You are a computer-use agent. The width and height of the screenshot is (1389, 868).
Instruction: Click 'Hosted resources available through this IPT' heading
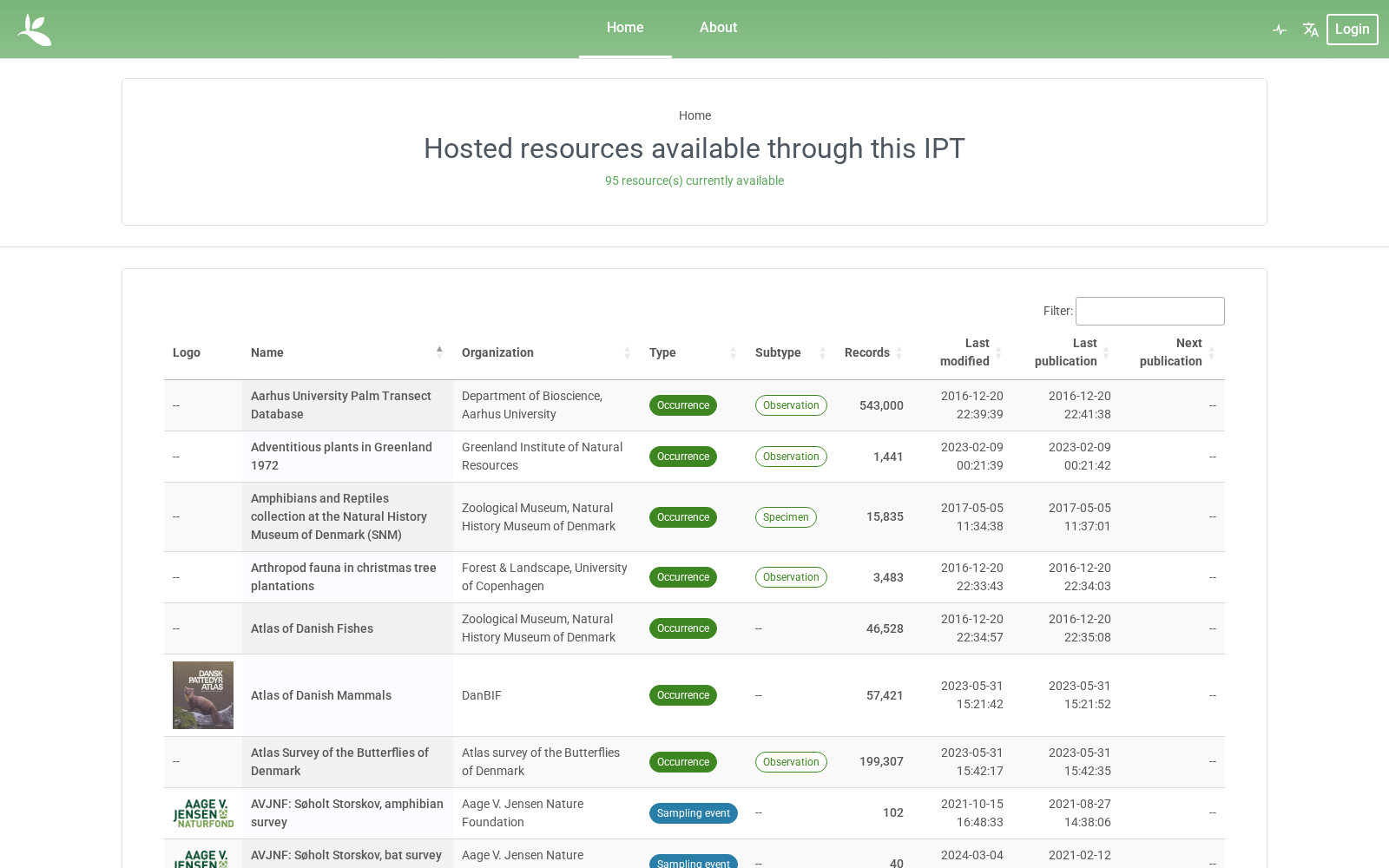tap(694, 148)
